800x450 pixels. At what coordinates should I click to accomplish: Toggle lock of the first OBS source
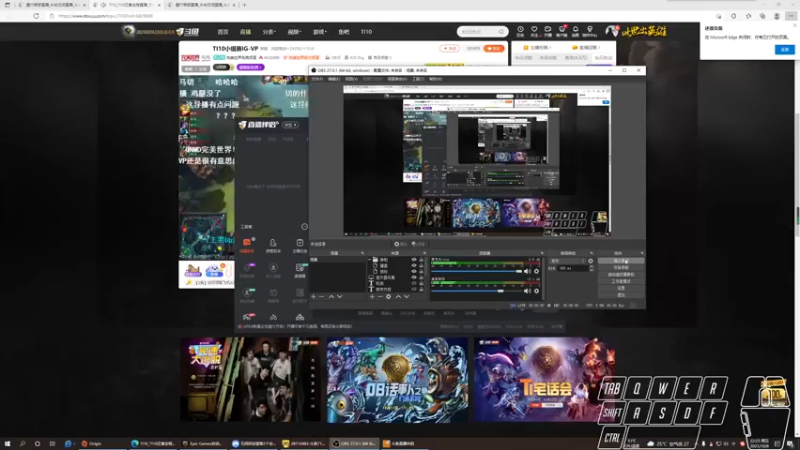[x=421, y=260]
